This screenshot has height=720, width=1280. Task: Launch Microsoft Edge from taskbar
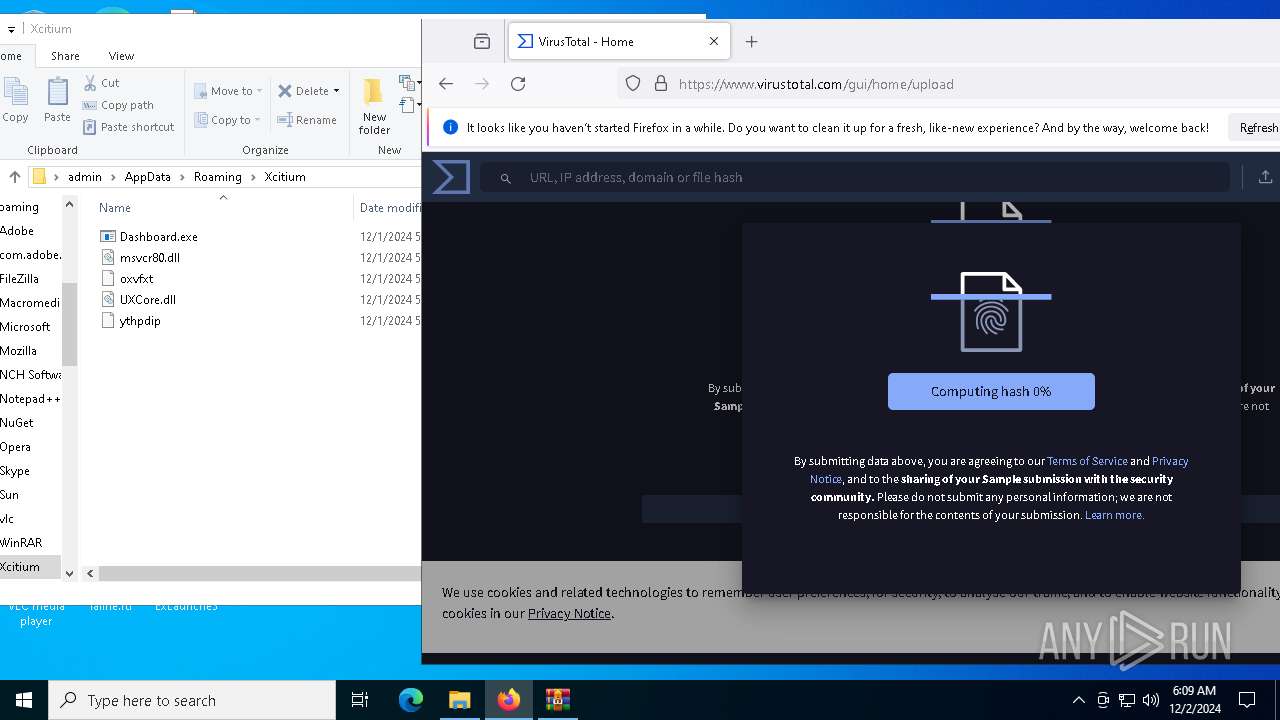pyautogui.click(x=411, y=700)
